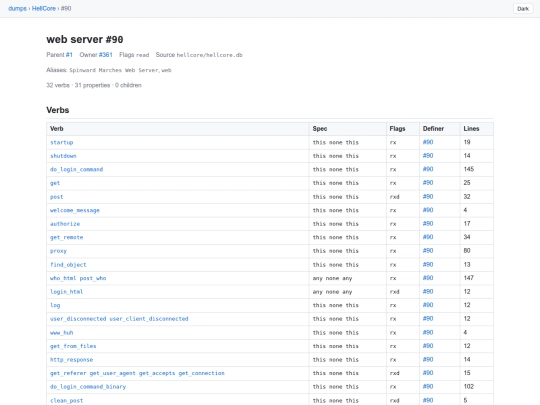The height and width of the screenshot is (405, 540).
Task: Click the aliases text Spinward Marches Web Server
Action: (x=115, y=70)
